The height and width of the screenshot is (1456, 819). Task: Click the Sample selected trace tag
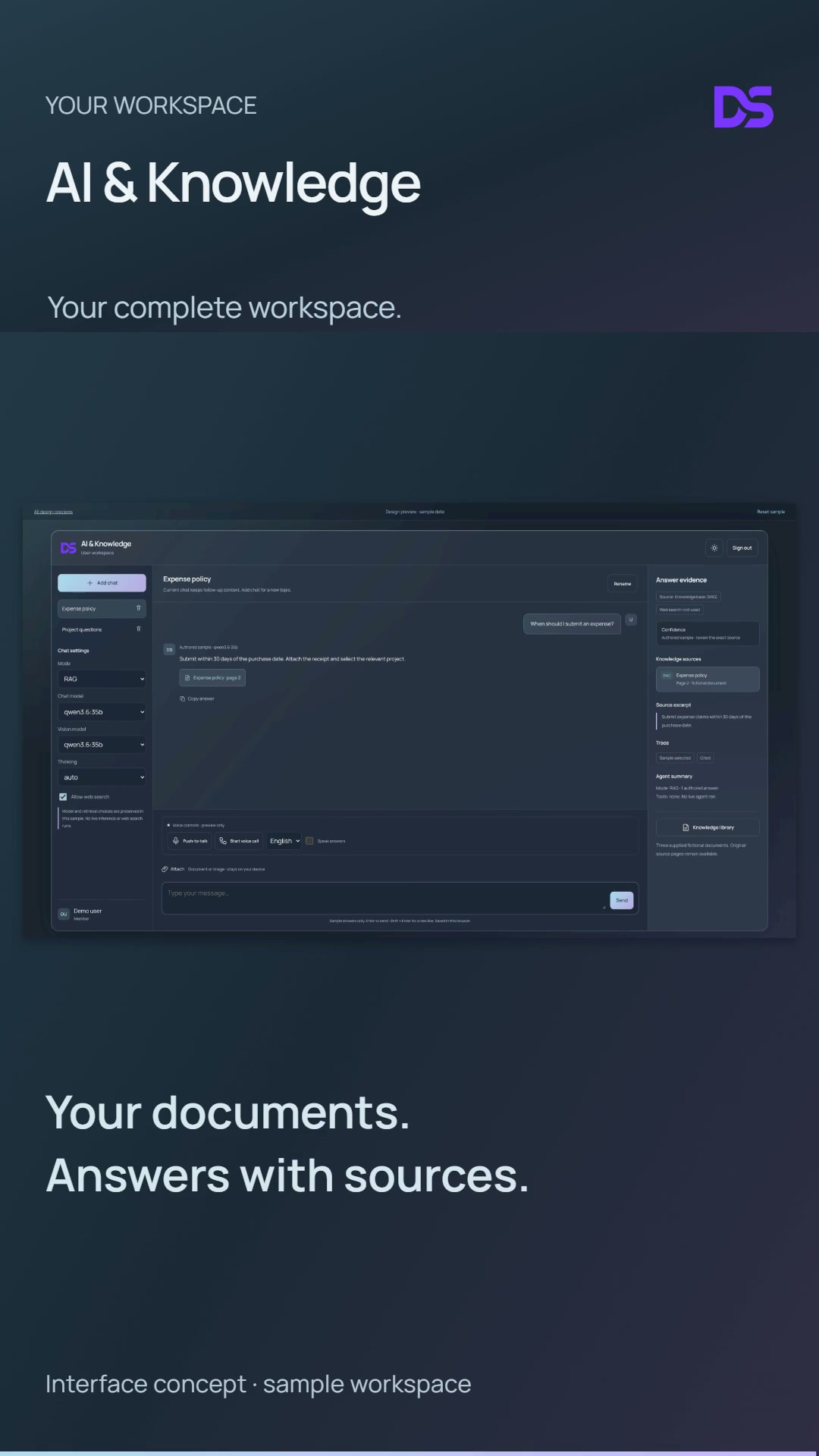pyautogui.click(x=675, y=758)
